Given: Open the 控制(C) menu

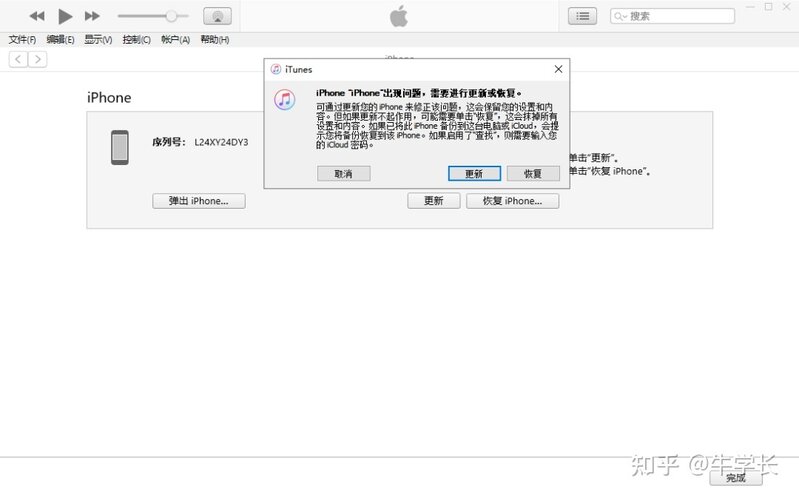Looking at the screenshot, I should point(136,40).
